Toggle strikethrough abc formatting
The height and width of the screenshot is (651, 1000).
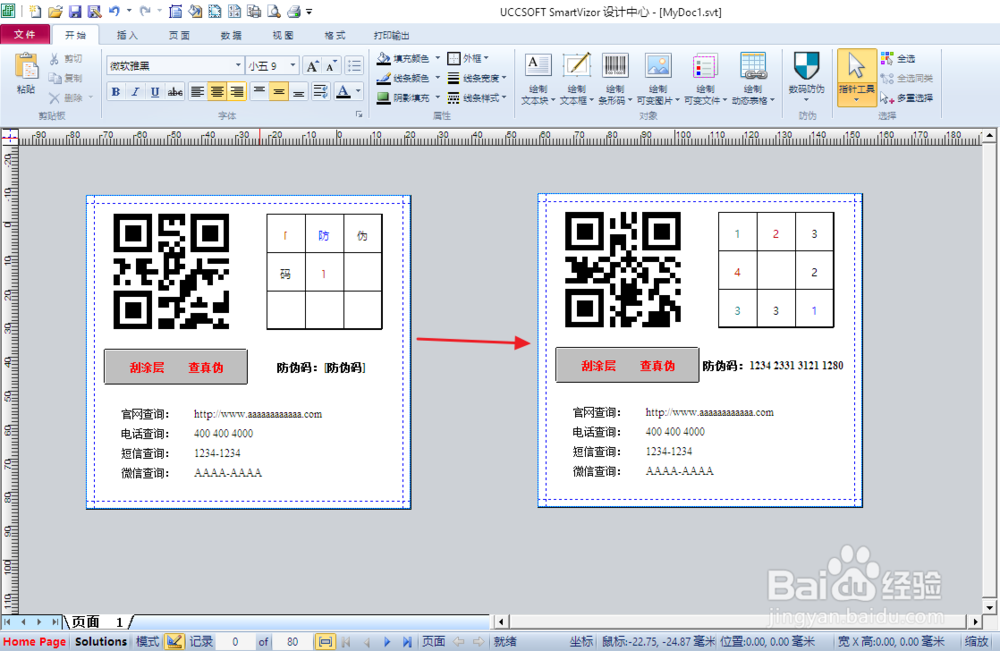(x=175, y=92)
